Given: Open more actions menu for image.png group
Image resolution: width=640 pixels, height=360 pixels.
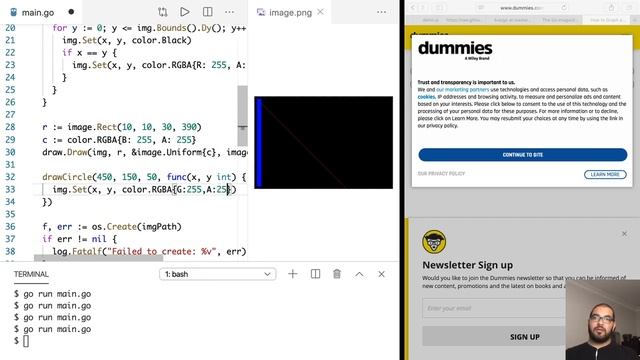Looking at the screenshot, I should pos(382,12).
